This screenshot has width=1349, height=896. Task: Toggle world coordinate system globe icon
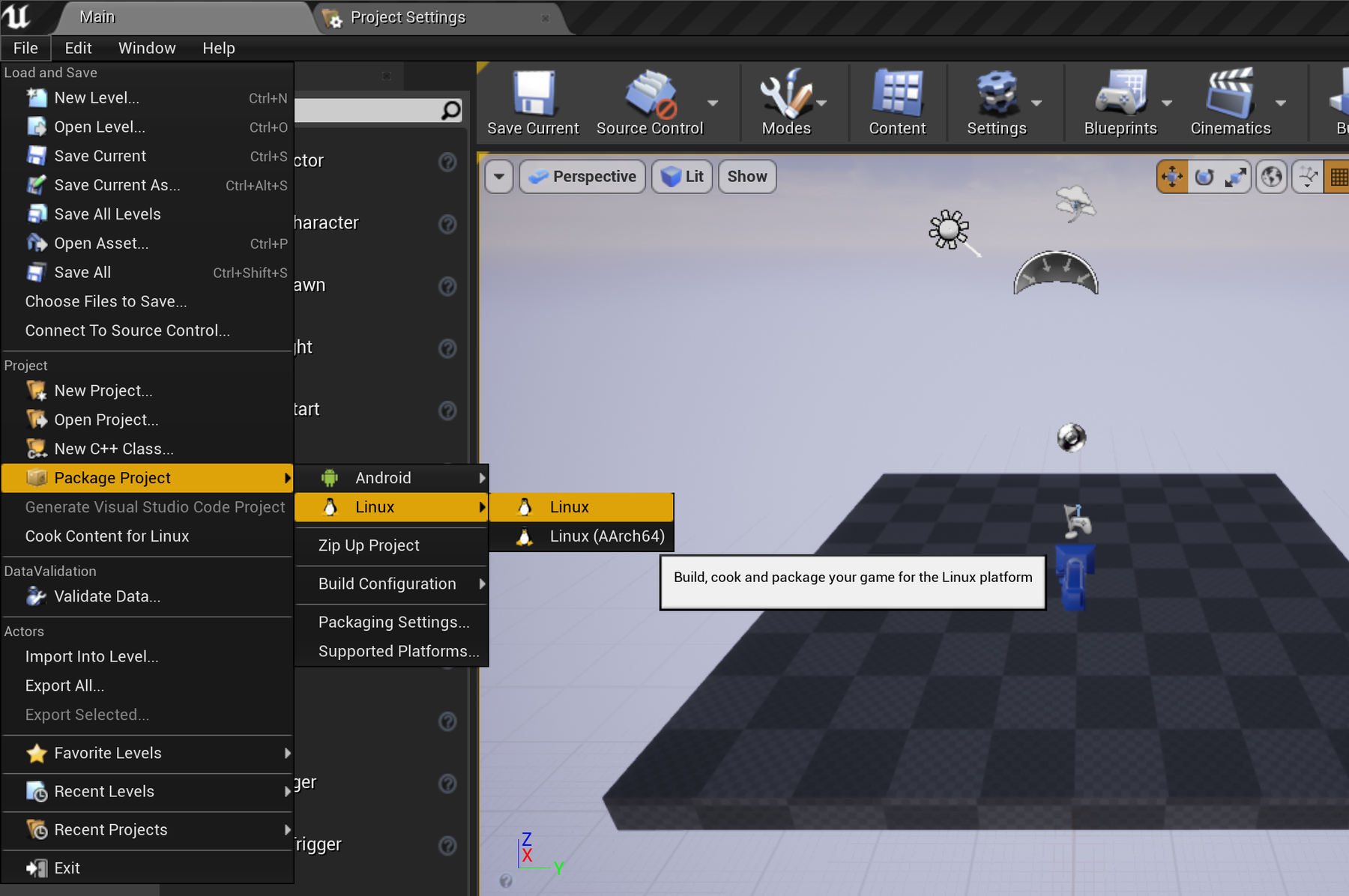coord(1271,177)
